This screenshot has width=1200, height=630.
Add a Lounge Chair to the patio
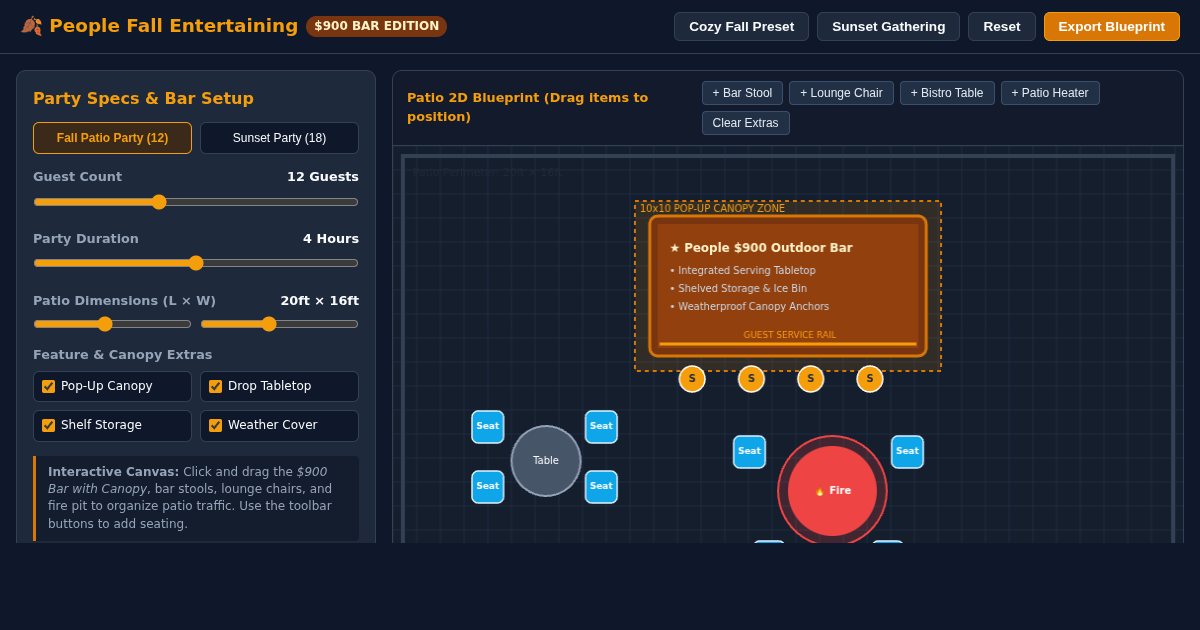[841, 93]
